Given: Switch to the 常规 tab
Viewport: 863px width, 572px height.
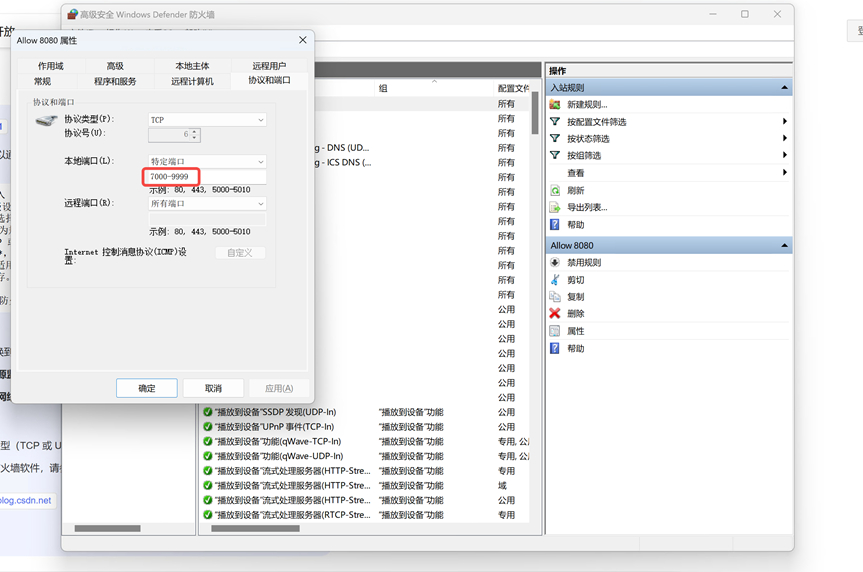Looking at the screenshot, I should click(42, 81).
